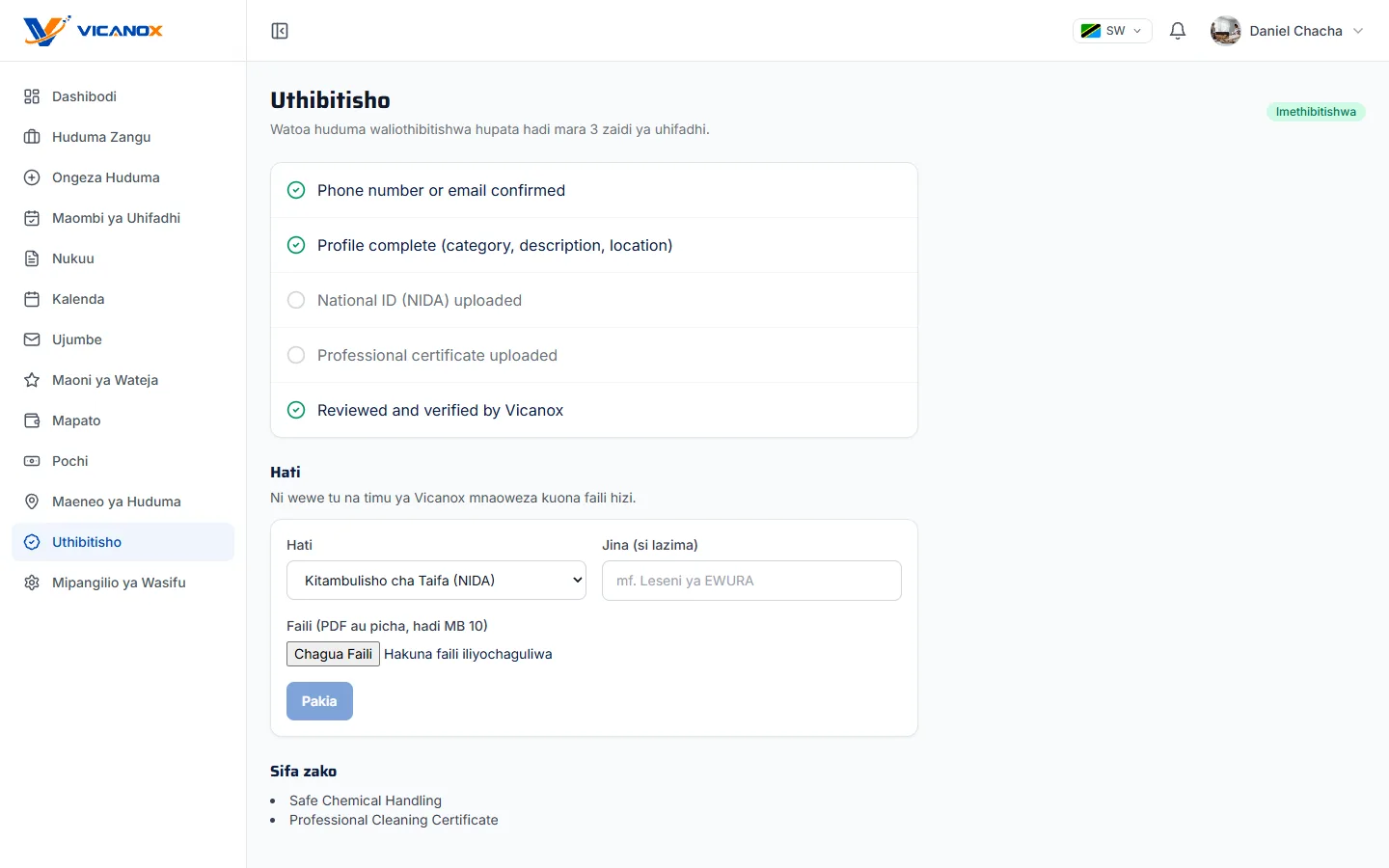Toggle National ID (NIDA) uploaded circle

[296, 300]
